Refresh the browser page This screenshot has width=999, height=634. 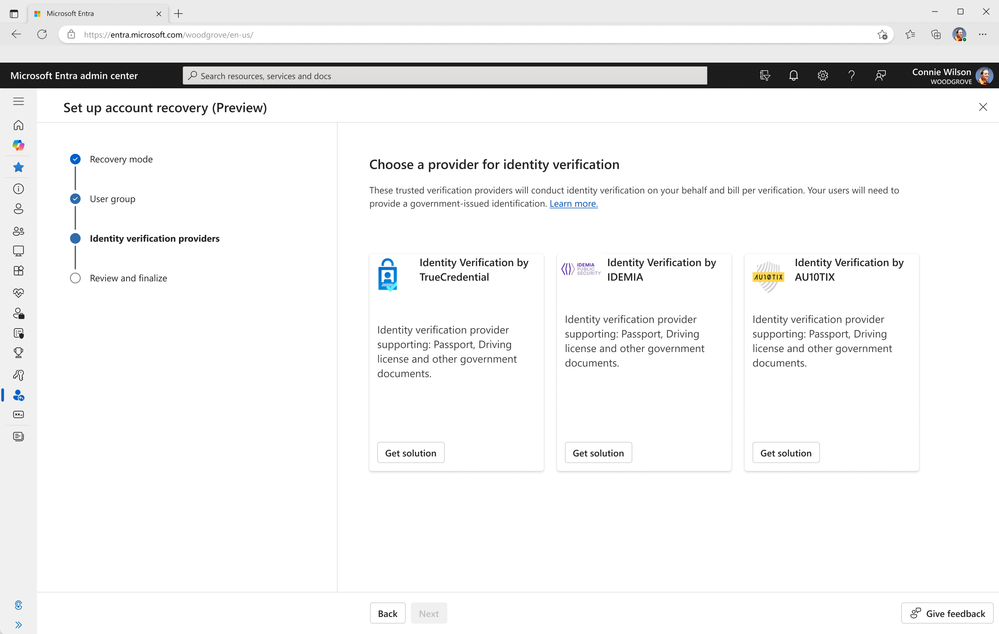[42, 34]
